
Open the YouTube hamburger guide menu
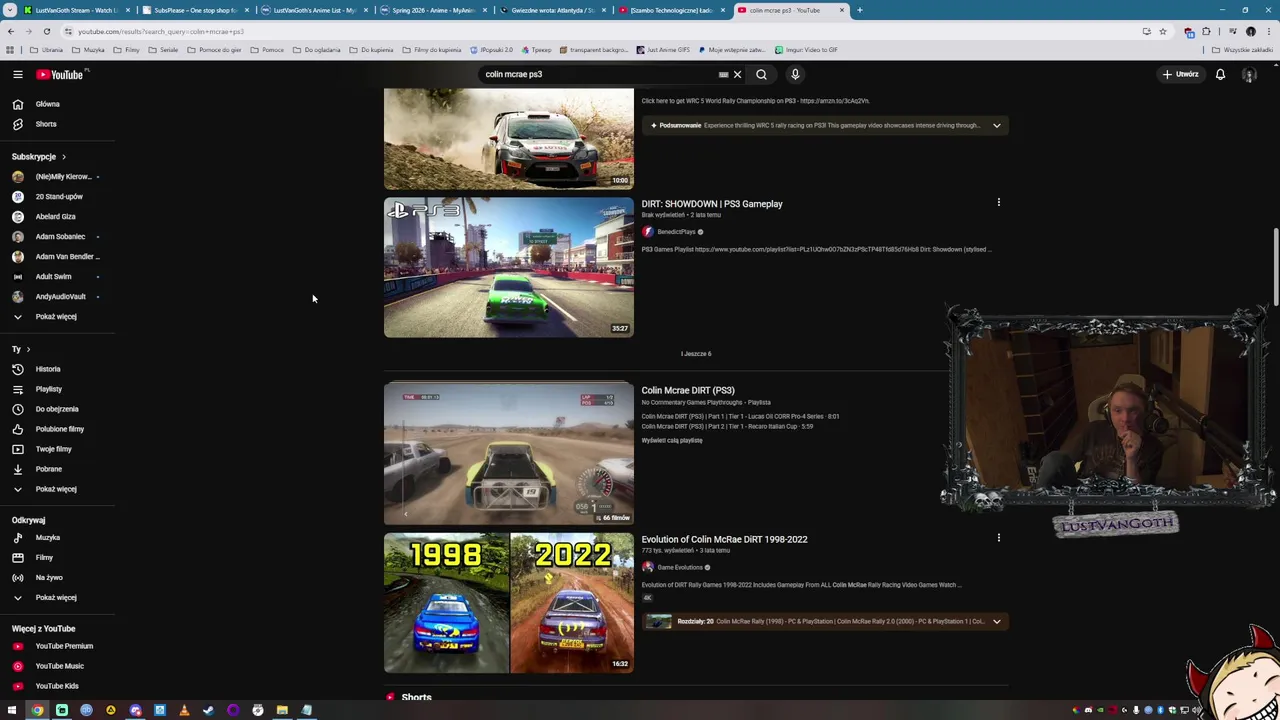17,74
